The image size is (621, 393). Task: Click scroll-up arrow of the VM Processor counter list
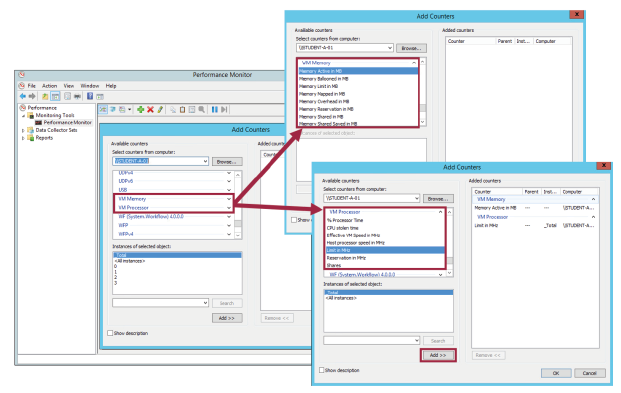click(449, 212)
